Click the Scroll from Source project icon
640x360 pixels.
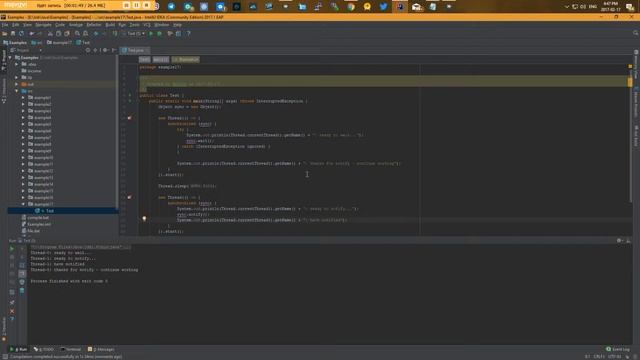coord(88,50)
